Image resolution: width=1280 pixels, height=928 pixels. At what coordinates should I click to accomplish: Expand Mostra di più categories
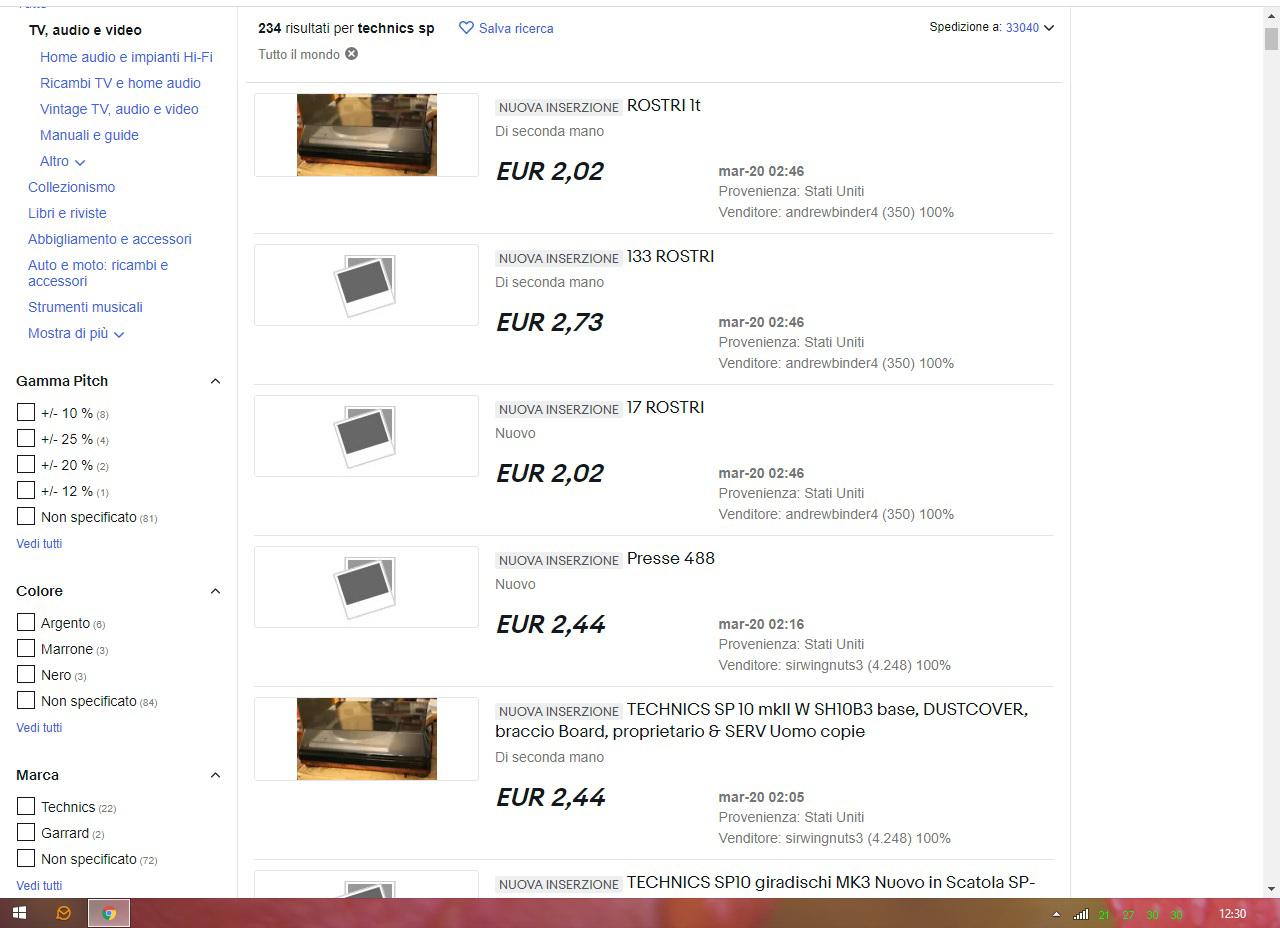(x=76, y=333)
